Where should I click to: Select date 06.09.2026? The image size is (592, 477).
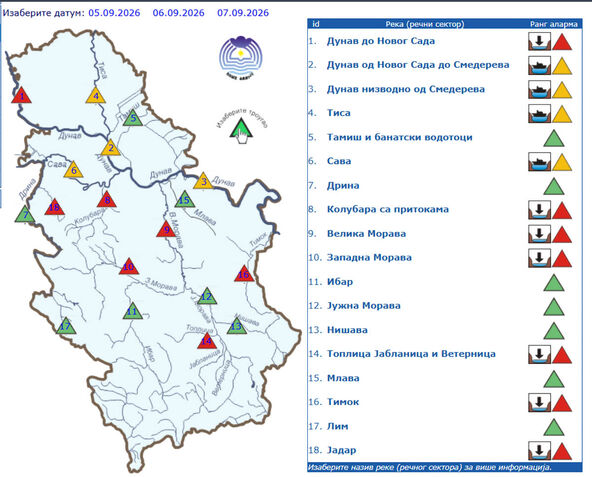click(x=179, y=13)
